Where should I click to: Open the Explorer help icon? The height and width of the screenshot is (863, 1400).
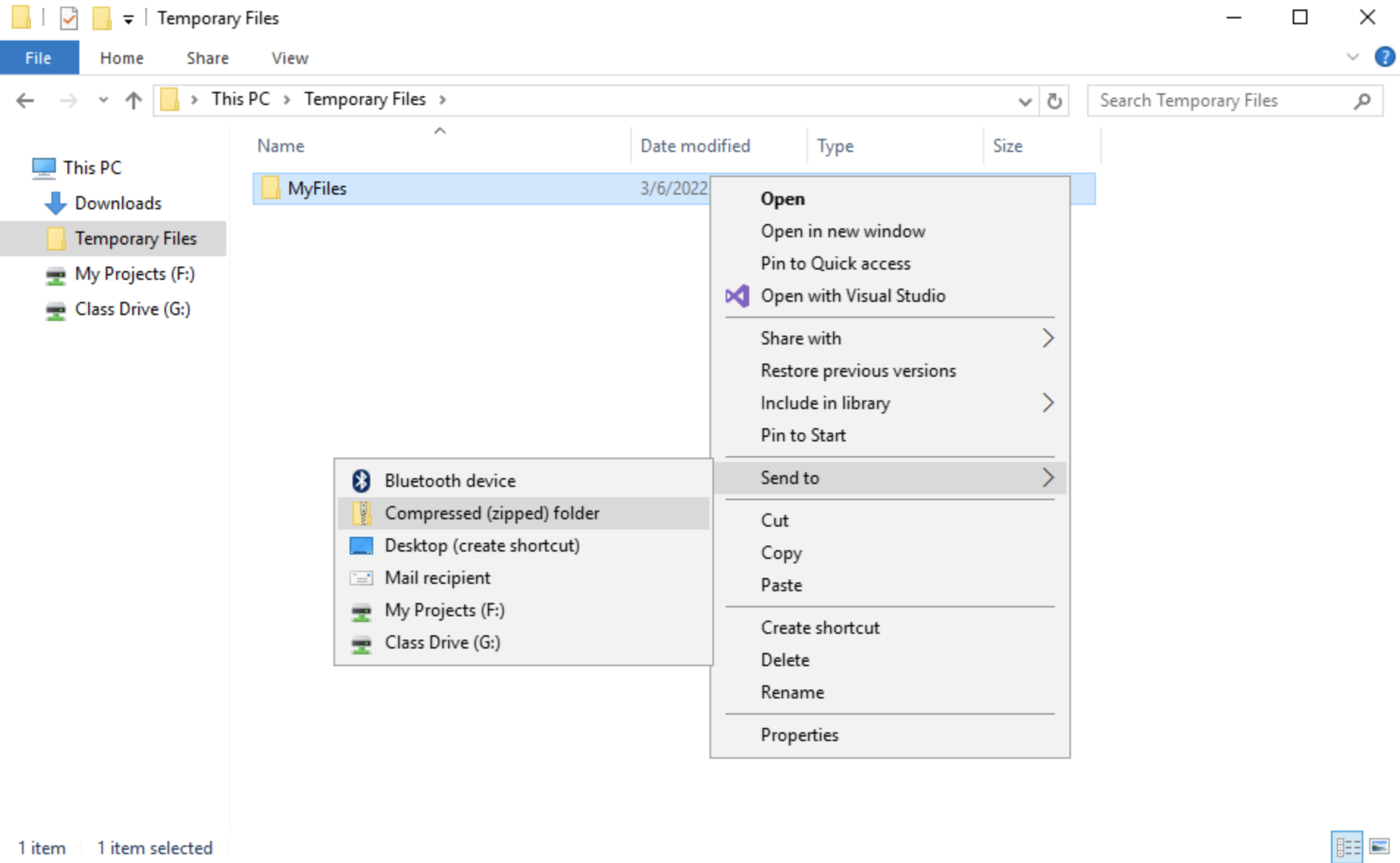tap(1384, 57)
